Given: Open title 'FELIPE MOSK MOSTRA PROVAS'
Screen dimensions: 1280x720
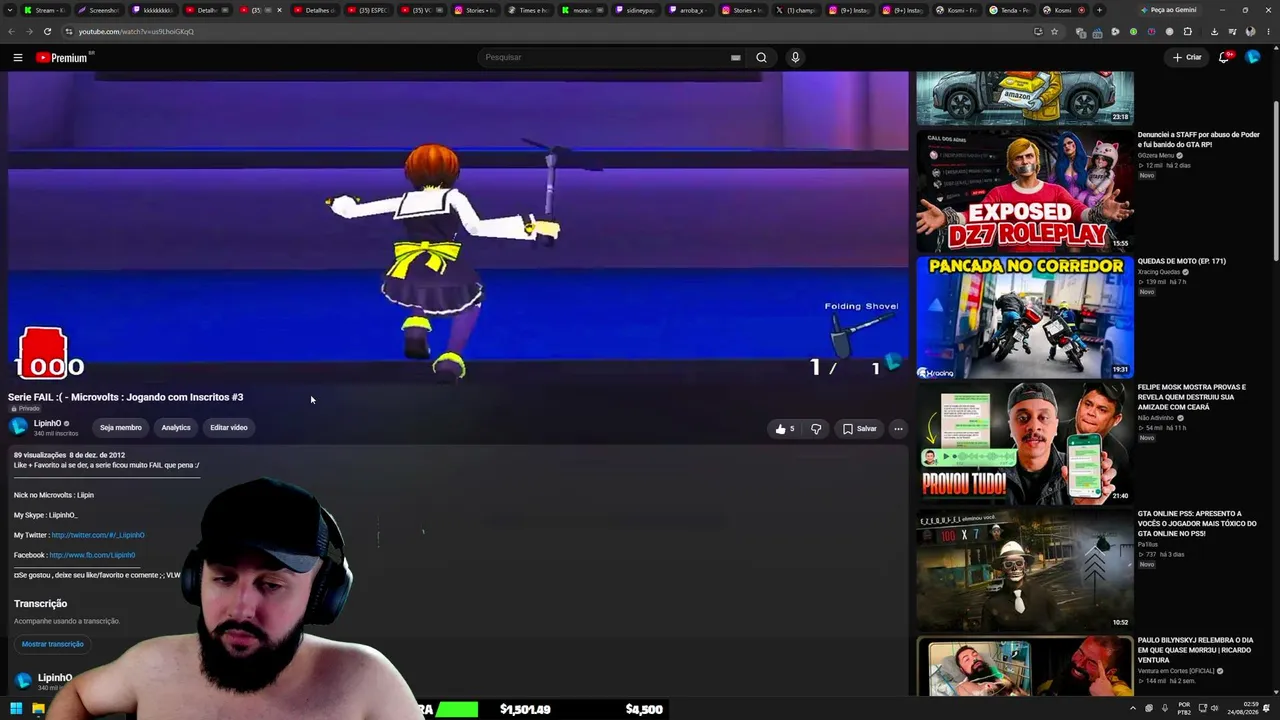Looking at the screenshot, I should tap(1192, 397).
